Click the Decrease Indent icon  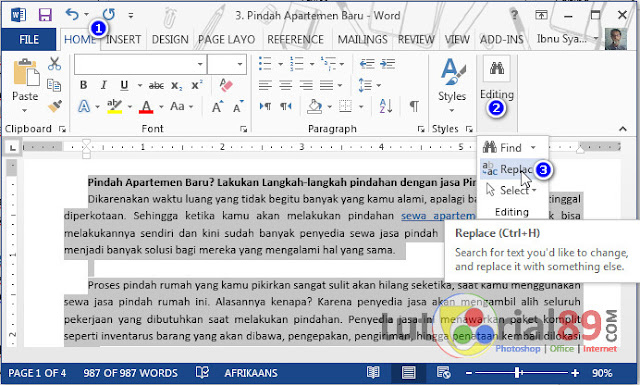click(x=367, y=64)
